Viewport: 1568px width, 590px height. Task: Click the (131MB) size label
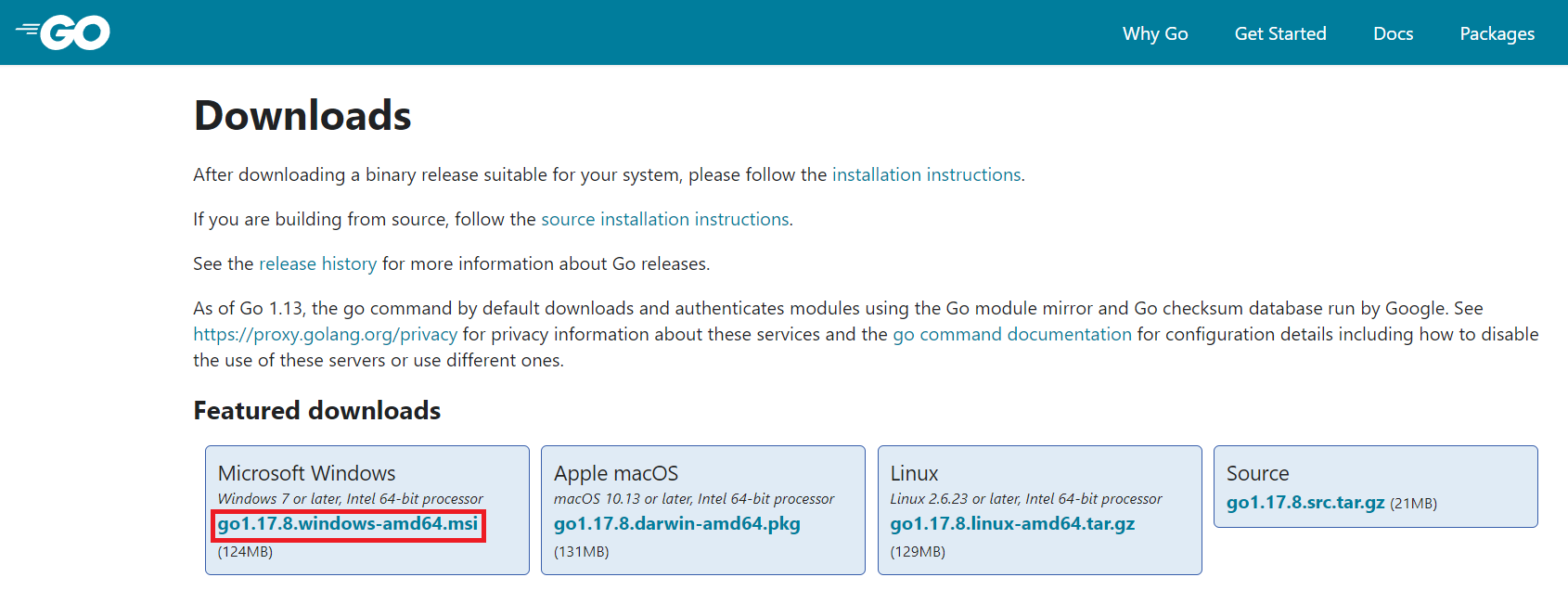coord(582,552)
